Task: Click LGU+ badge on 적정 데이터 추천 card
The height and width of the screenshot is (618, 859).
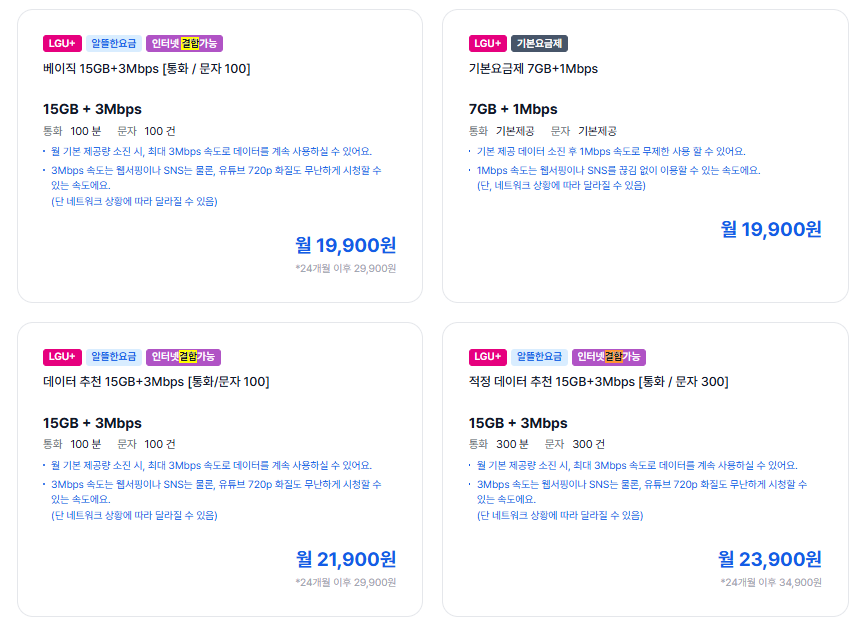Action: coord(487,357)
